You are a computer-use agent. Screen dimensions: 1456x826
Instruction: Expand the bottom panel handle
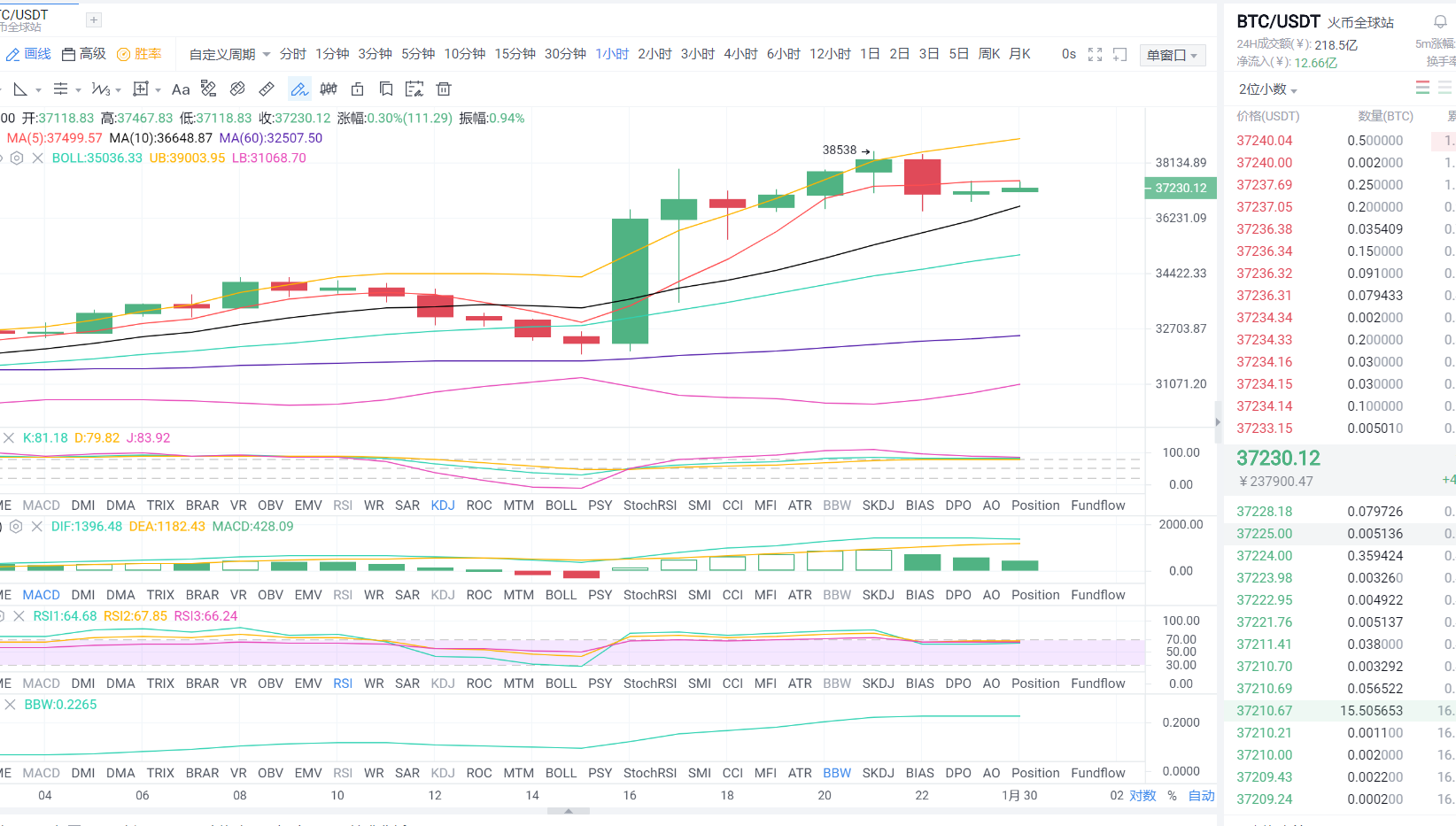pyautogui.click(x=569, y=811)
